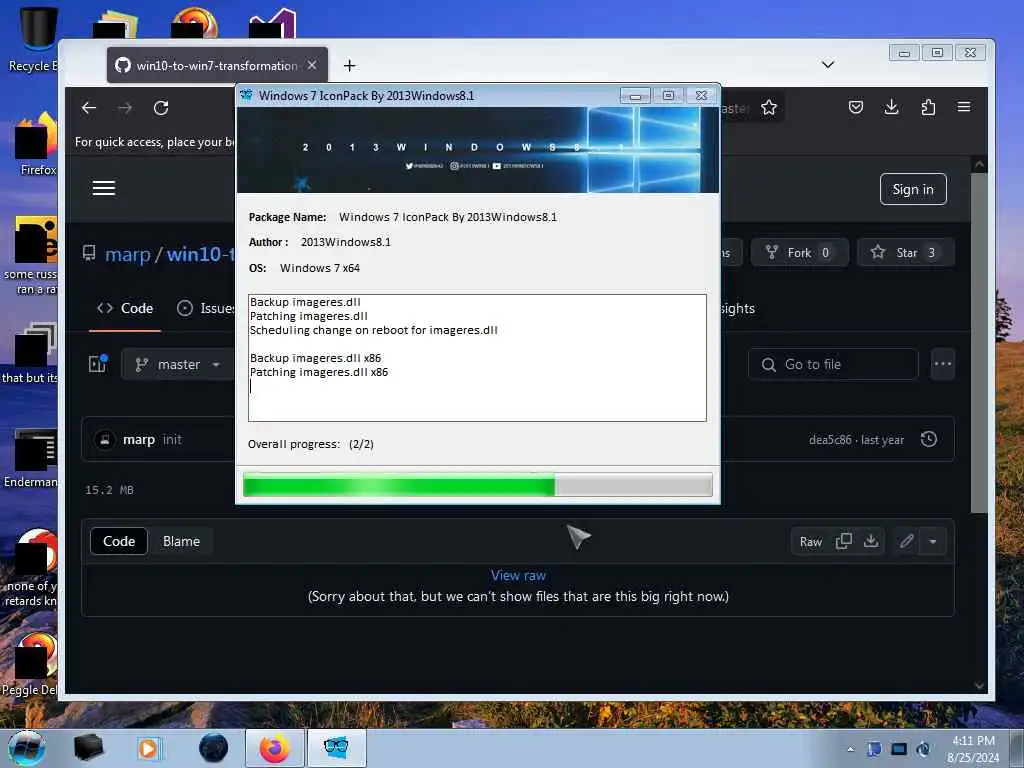Viewport: 1024px width, 768px height.
Task: View commit history clock icon
Action: 929,440
